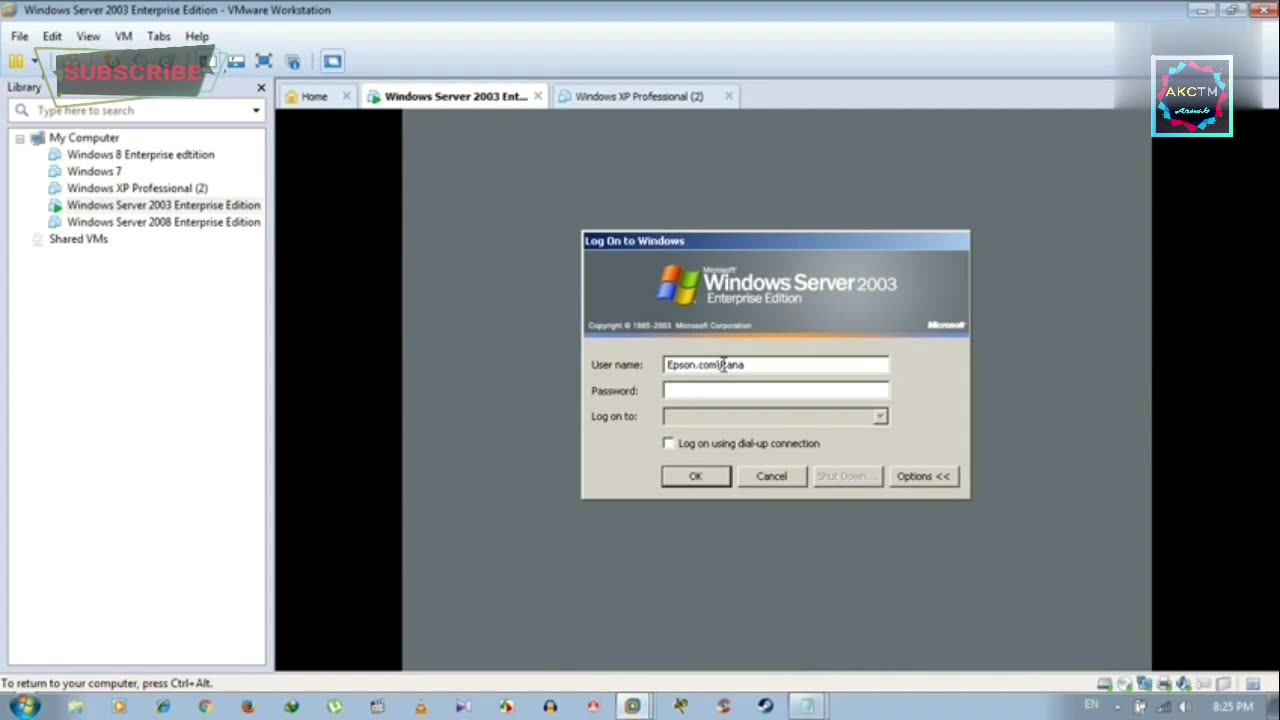
Task: Open the clapperboard video app in taskbar
Action: [x=377, y=706]
